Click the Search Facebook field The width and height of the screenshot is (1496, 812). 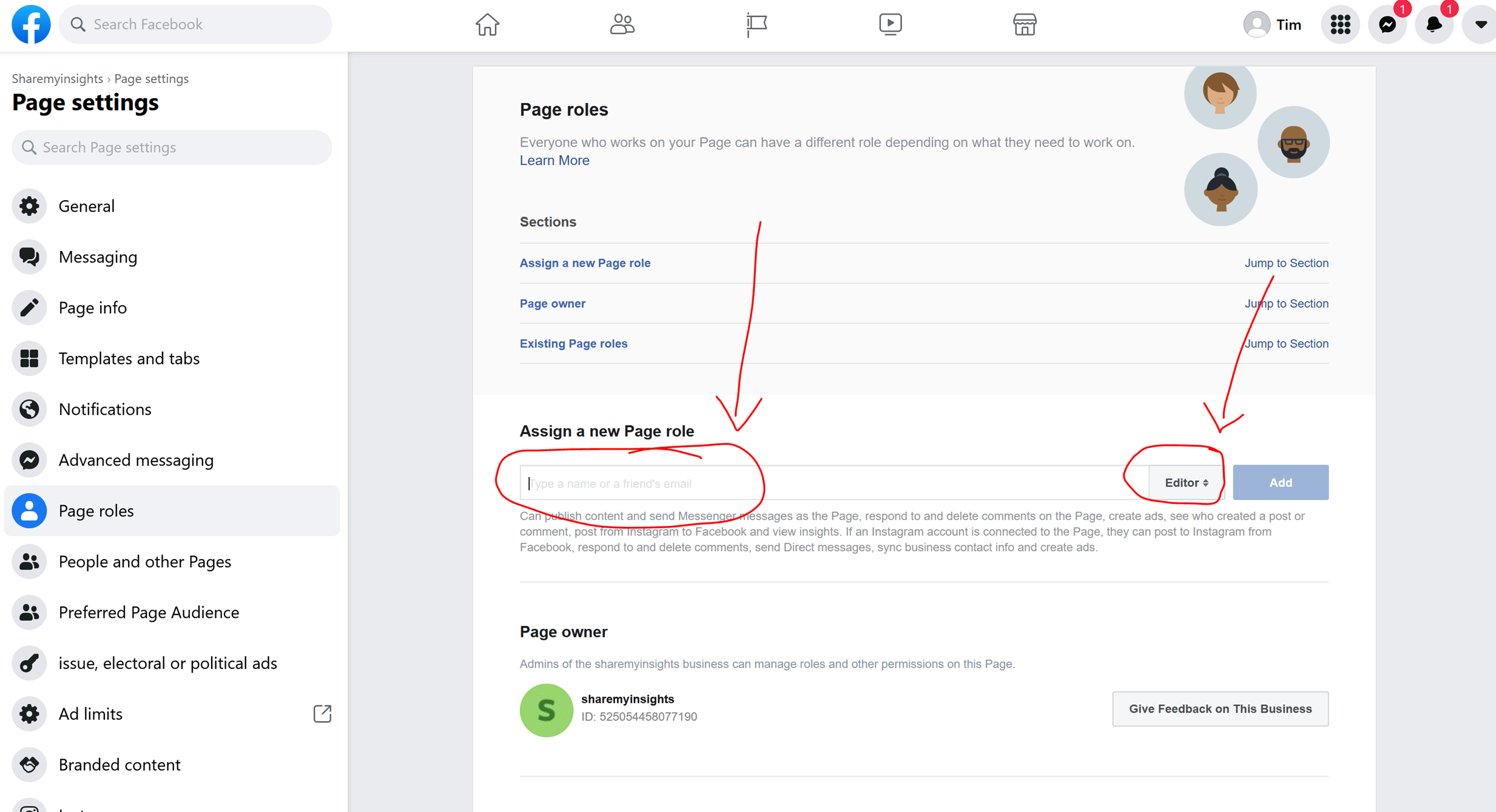coord(195,24)
